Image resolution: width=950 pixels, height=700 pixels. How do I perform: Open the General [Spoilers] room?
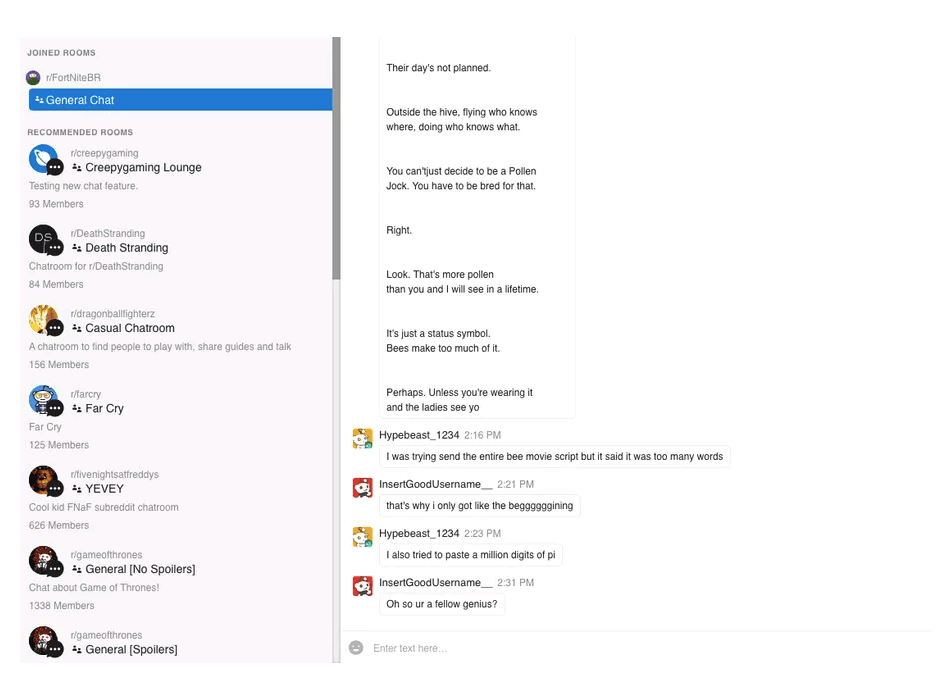[131, 650]
